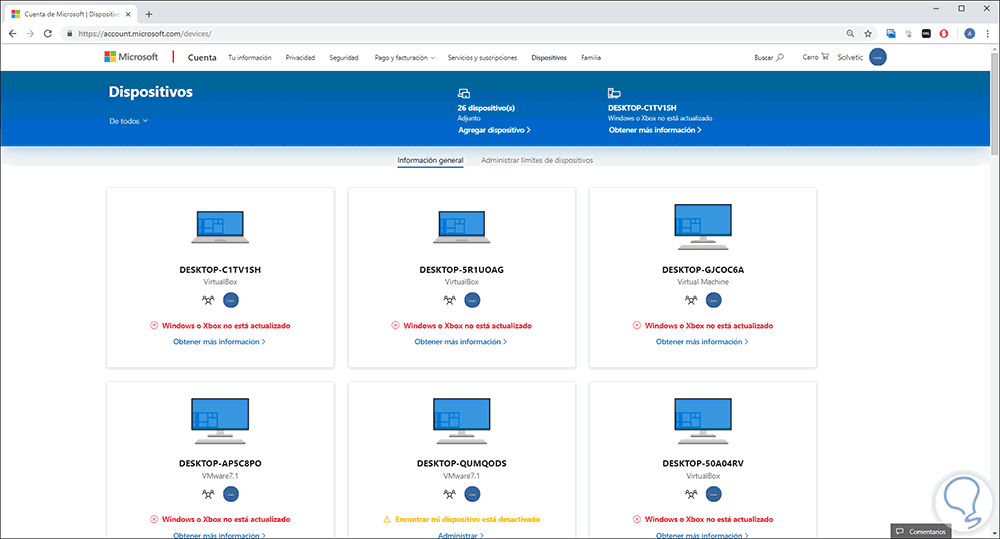The image size is (1000, 539).
Task: Click the laptop image of DESKTOP-C1TV1SH
Action: click(220, 227)
